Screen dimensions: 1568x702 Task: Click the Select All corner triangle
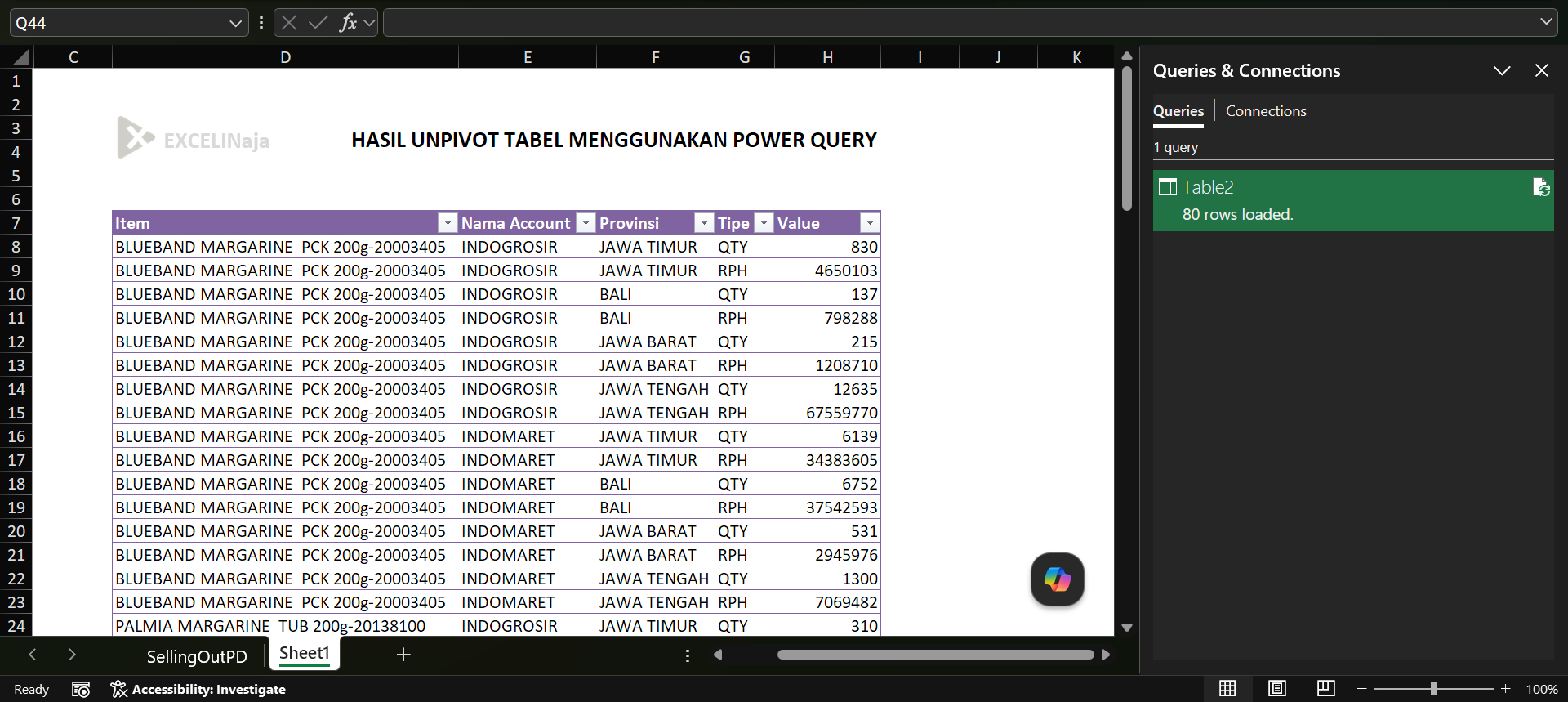pyautogui.click(x=21, y=57)
